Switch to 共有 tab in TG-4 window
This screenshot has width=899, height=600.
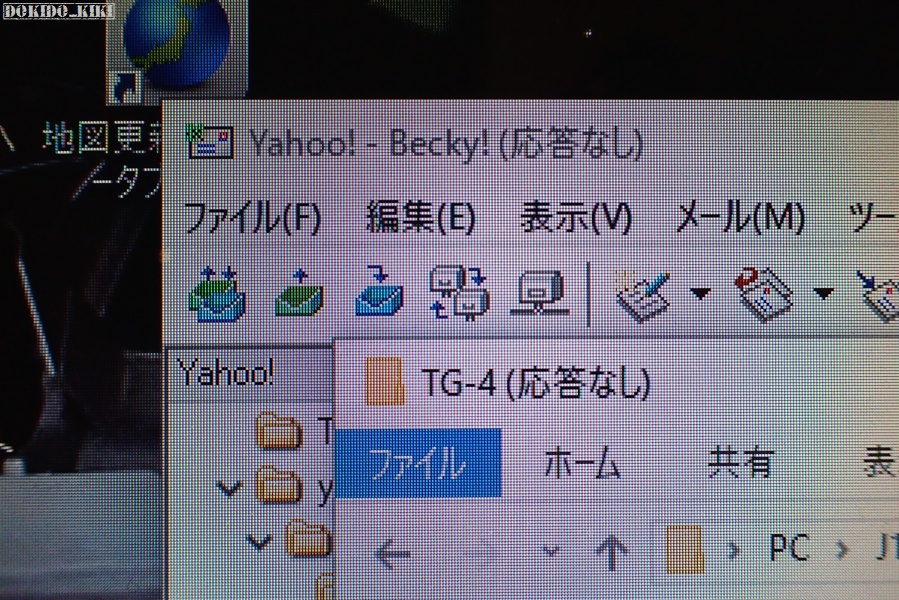point(741,462)
